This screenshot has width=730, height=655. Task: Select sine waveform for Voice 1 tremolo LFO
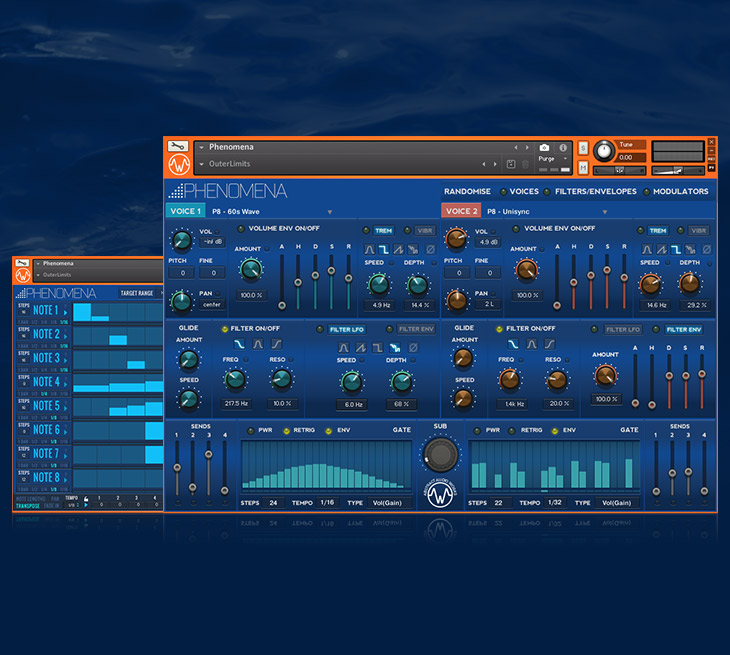pyautogui.click(x=369, y=249)
